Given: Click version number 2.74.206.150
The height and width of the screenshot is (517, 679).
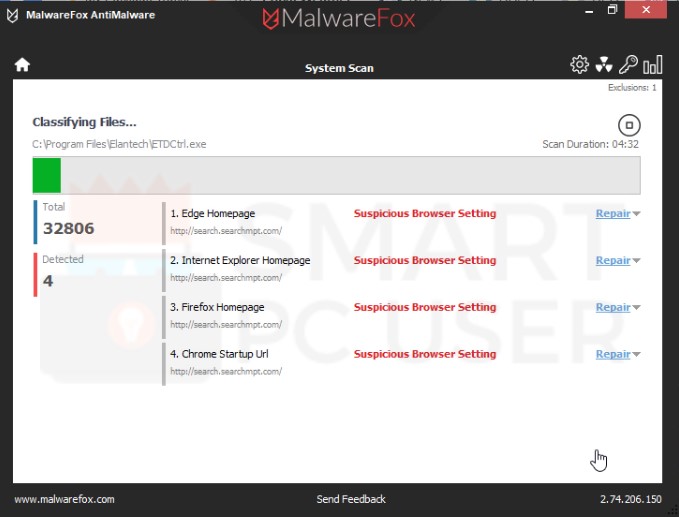Looking at the screenshot, I should (630, 499).
